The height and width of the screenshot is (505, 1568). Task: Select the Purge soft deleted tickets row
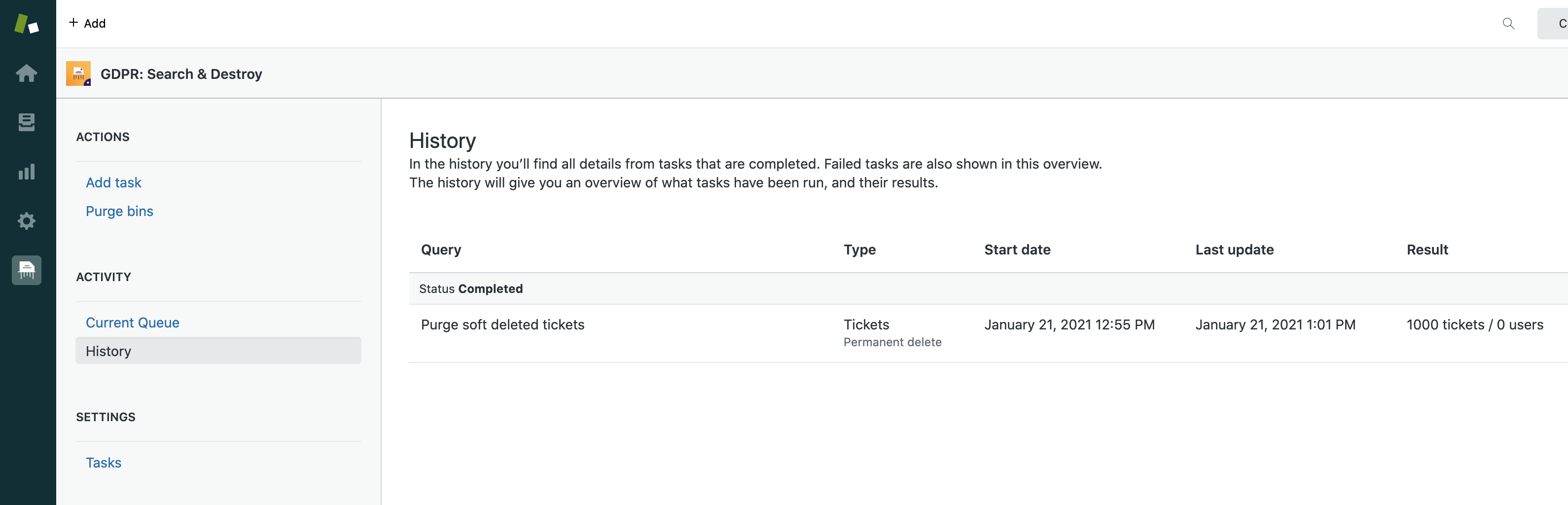click(502, 325)
